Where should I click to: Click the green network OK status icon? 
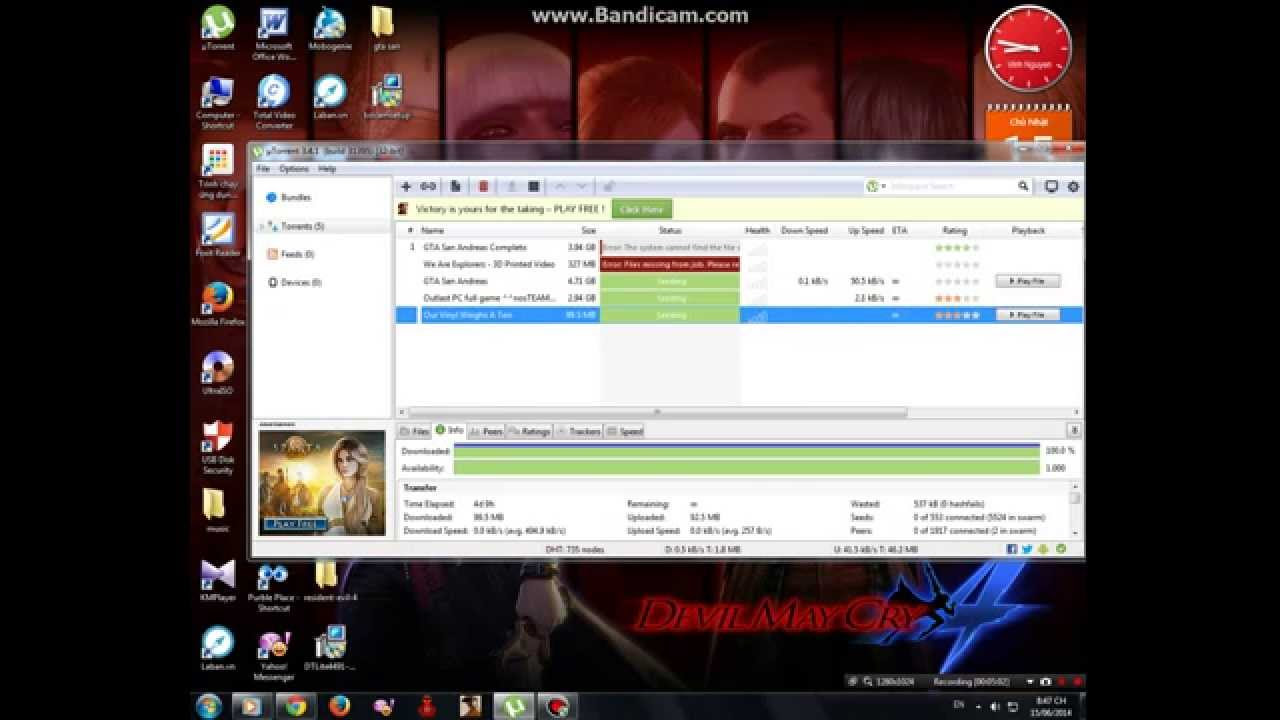click(x=1061, y=549)
